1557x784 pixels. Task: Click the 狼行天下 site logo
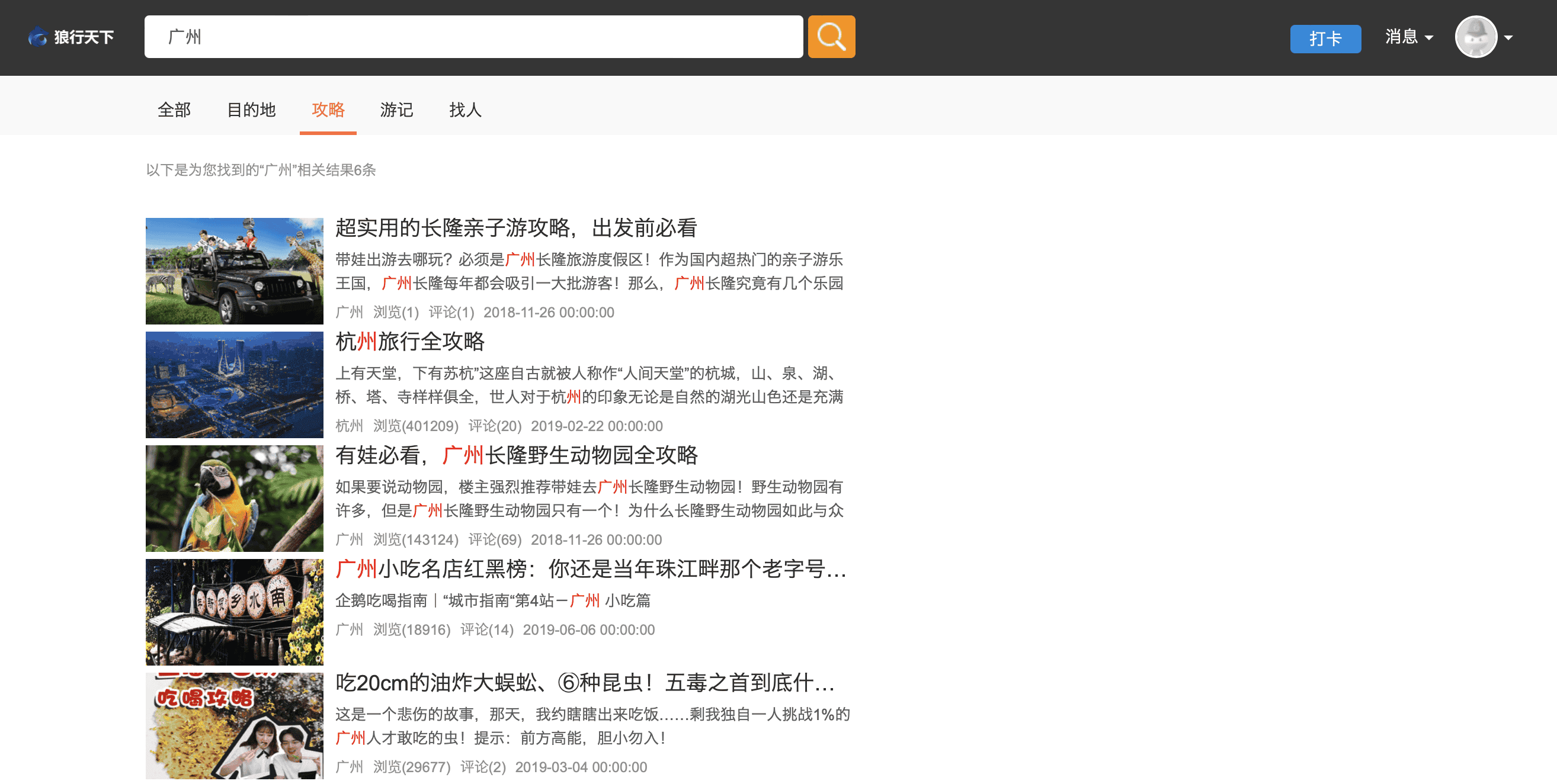[71, 37]
